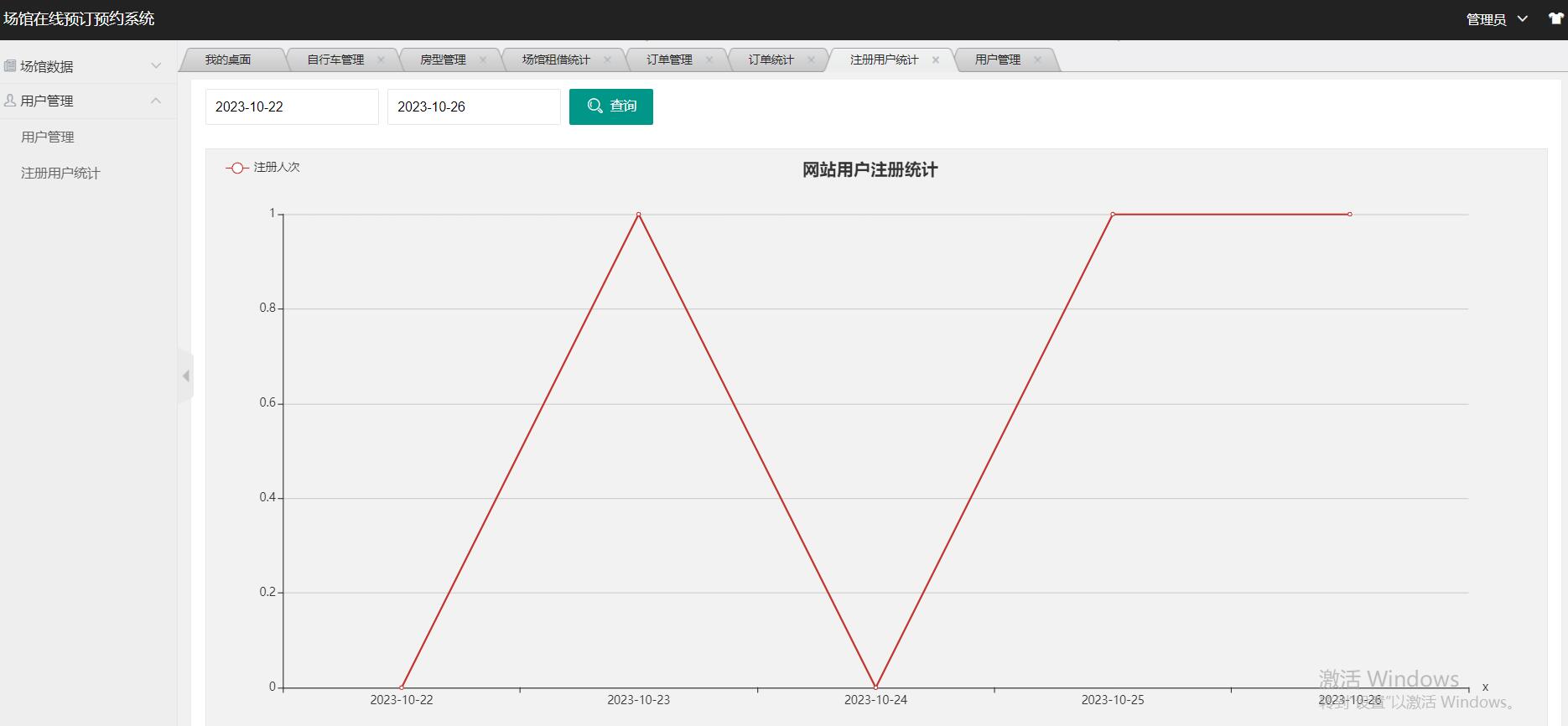Click the chart title 网站用户注册统计
Viewport: 1568px width, 726px height.
pyautogui.click(x=870, y=169)
